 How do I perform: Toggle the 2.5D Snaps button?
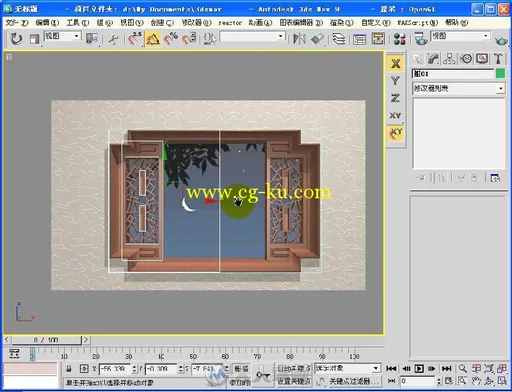click(x=135, y=39)
